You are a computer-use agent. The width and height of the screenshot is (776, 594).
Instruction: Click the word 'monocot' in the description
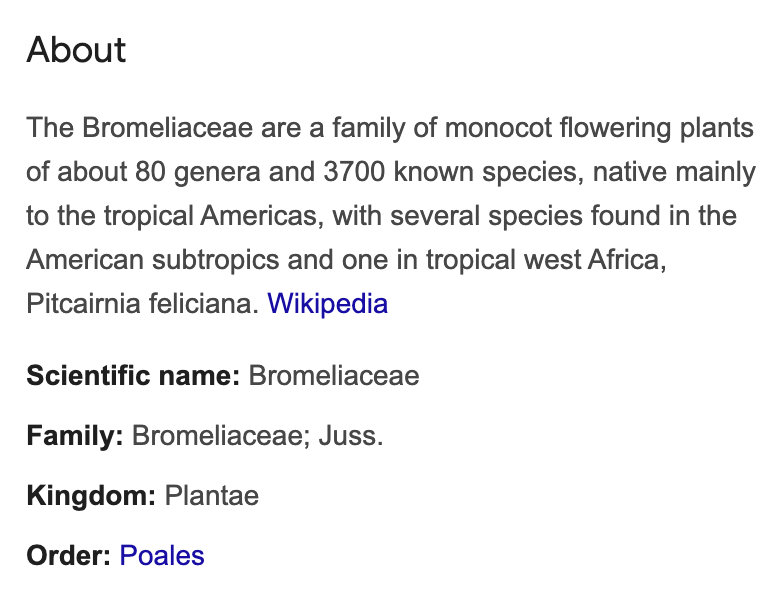click(x=498, y=128)
